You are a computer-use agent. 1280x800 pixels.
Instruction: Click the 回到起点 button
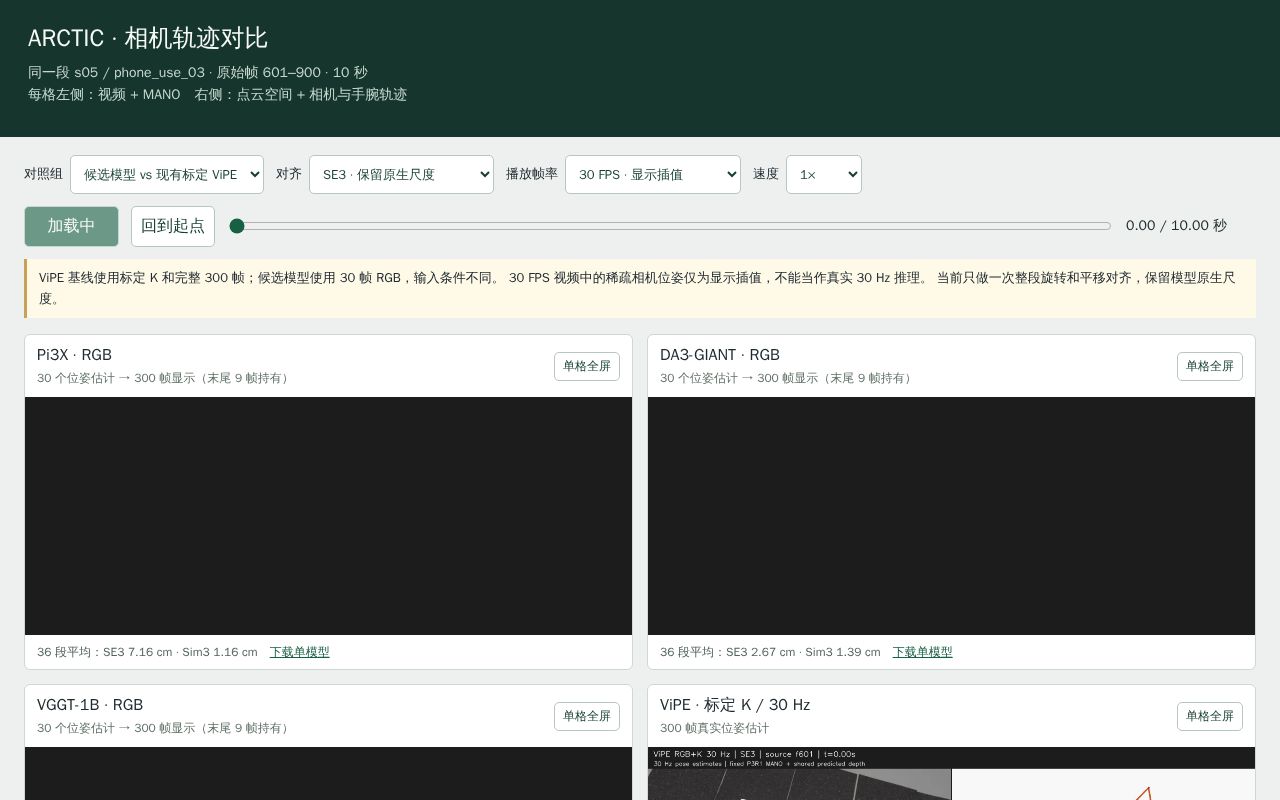pyautogui.click(x=173, y=226)
